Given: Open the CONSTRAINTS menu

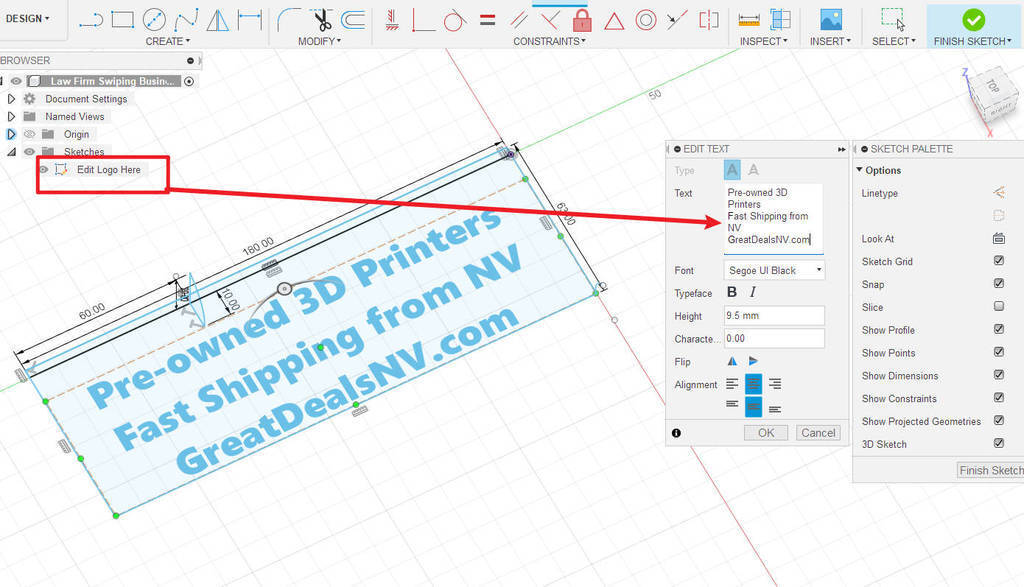Looking at the screenshot, I should point(549,41).
